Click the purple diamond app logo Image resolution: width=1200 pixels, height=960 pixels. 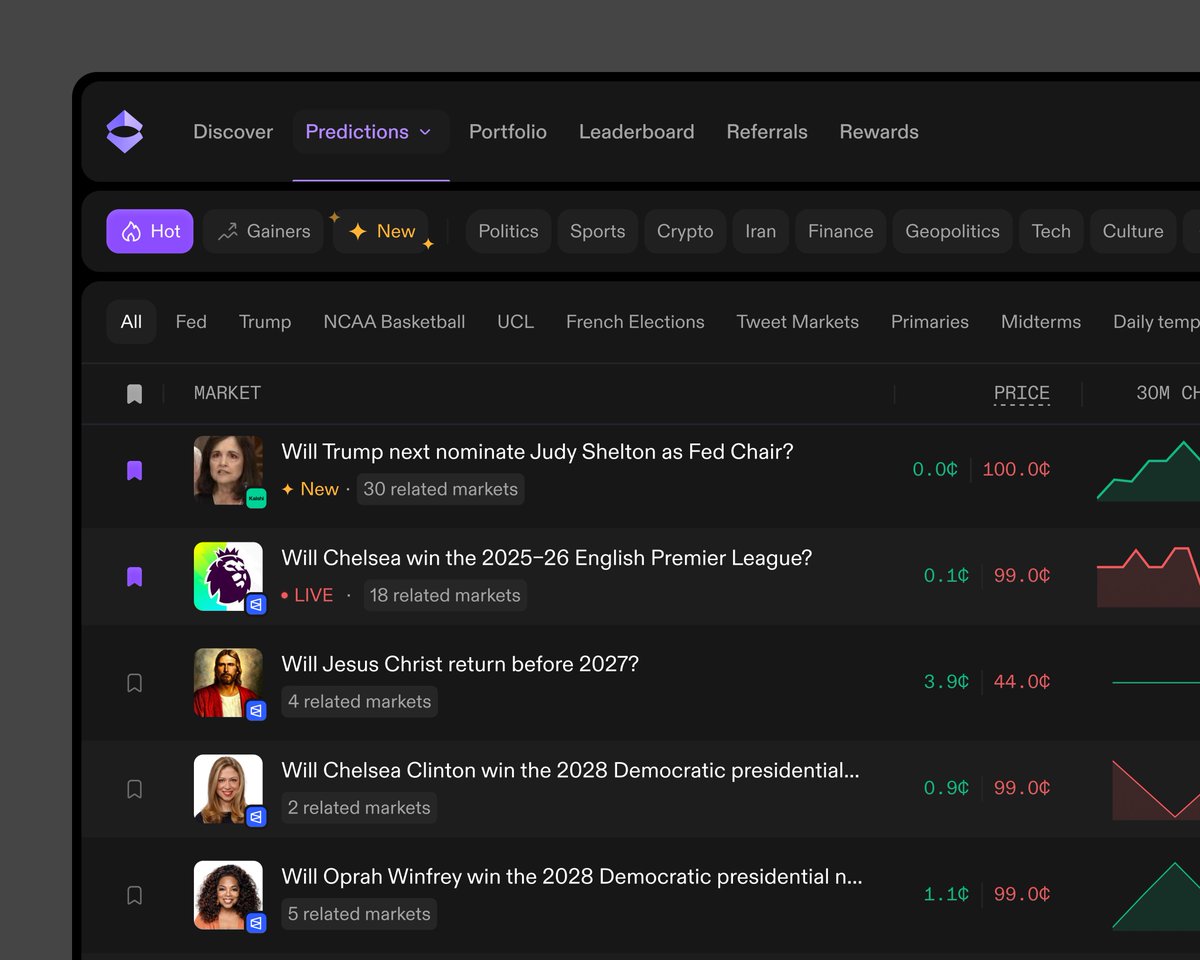(125, 132)
